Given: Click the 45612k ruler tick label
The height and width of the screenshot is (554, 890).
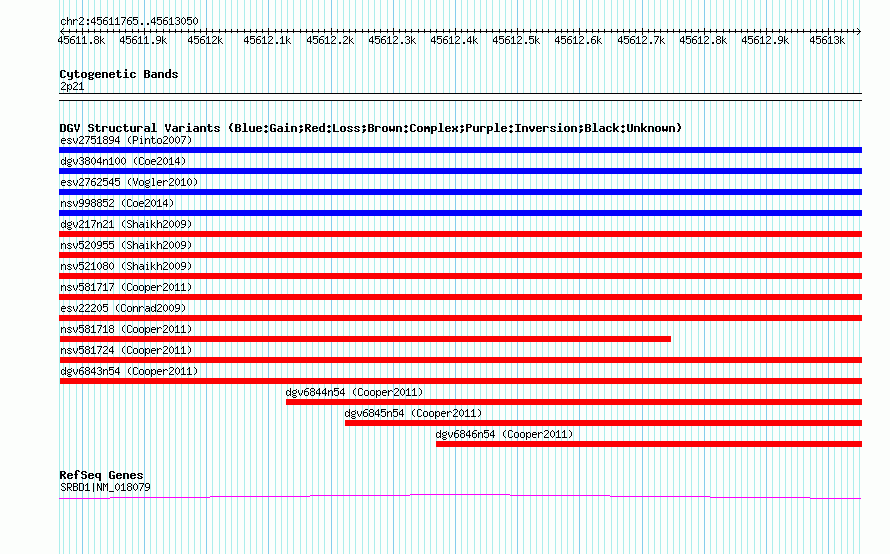Looking at the screenshot, I should coord(205,40).
